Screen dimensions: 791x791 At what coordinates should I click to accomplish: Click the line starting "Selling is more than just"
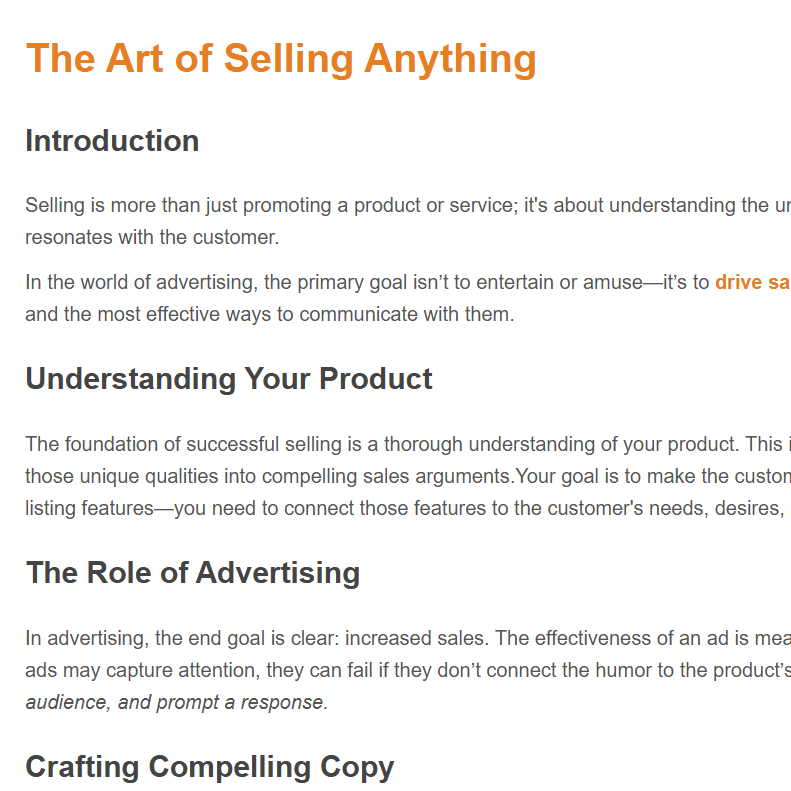point(408,205)
